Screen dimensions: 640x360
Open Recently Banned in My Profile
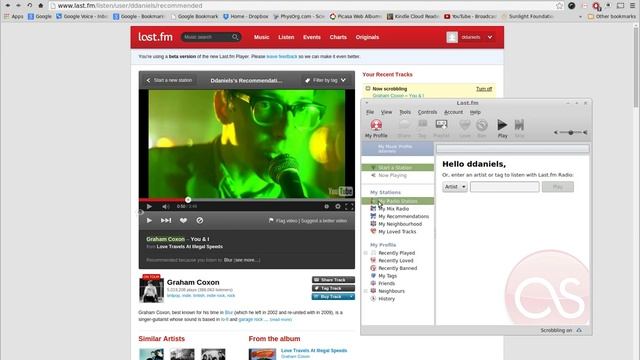point(398,268)
